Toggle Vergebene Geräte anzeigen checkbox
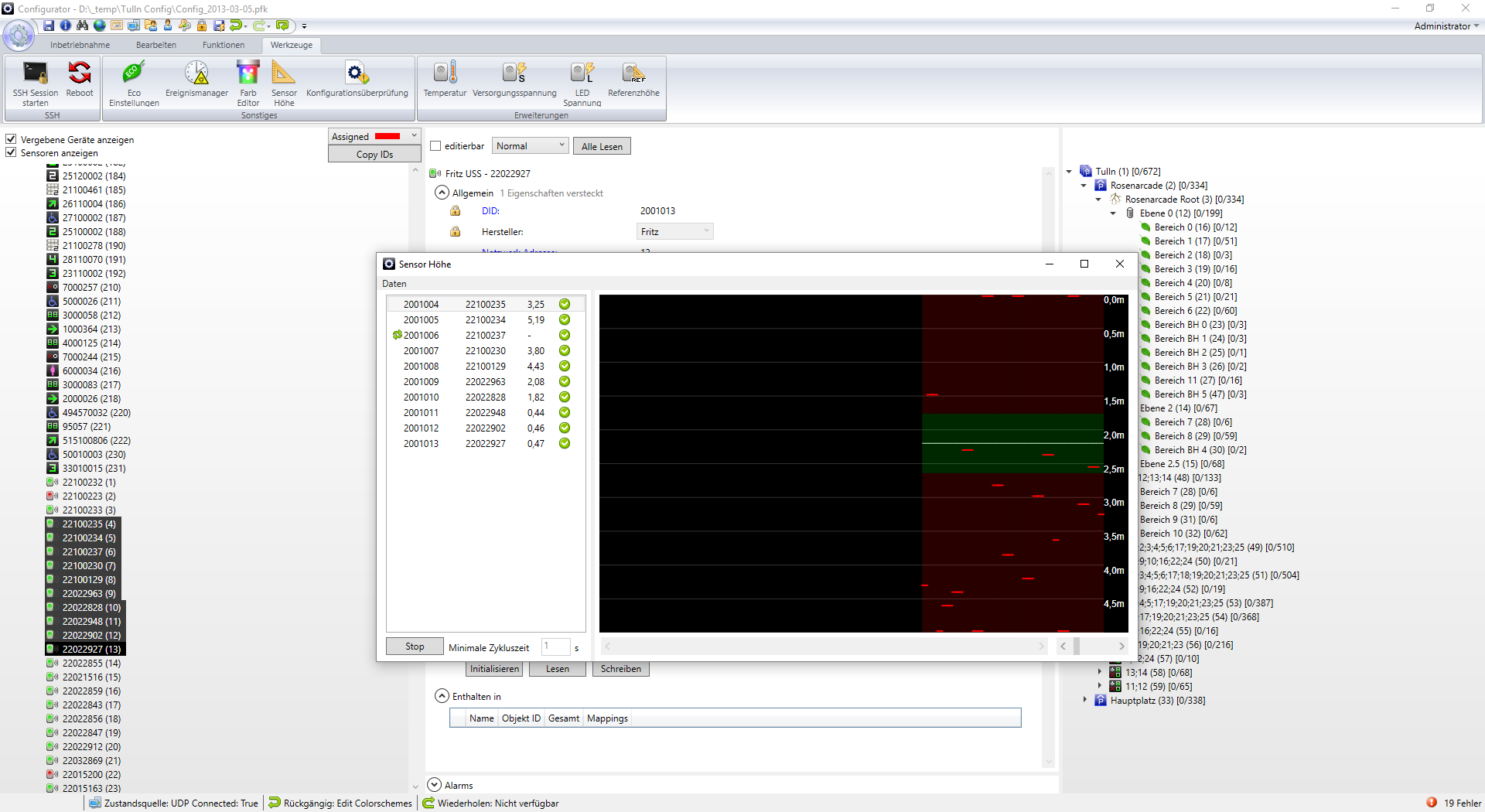The image size is (1485, 812). 11,139
